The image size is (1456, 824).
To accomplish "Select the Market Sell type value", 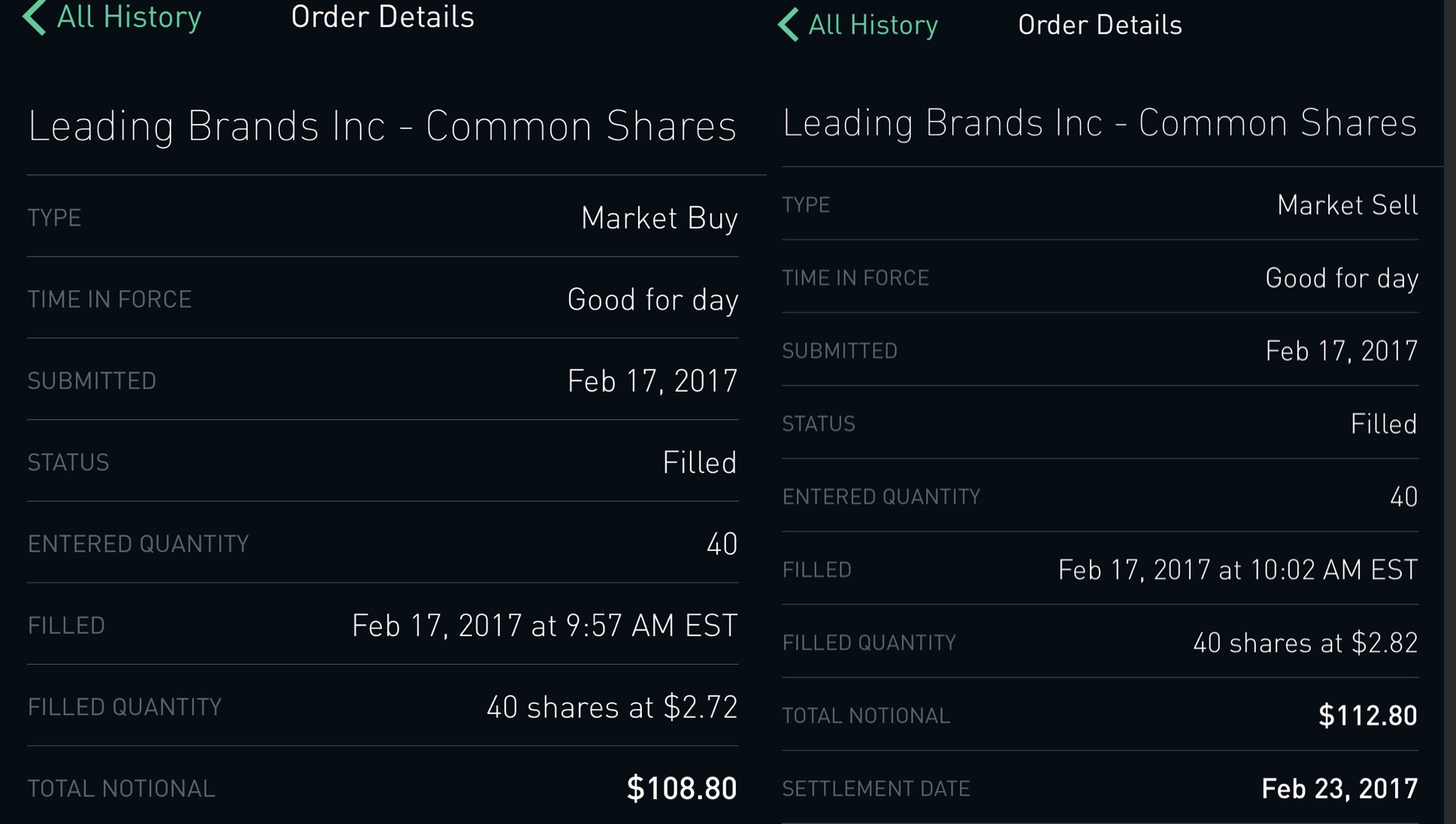I will tap(1347, 205).
